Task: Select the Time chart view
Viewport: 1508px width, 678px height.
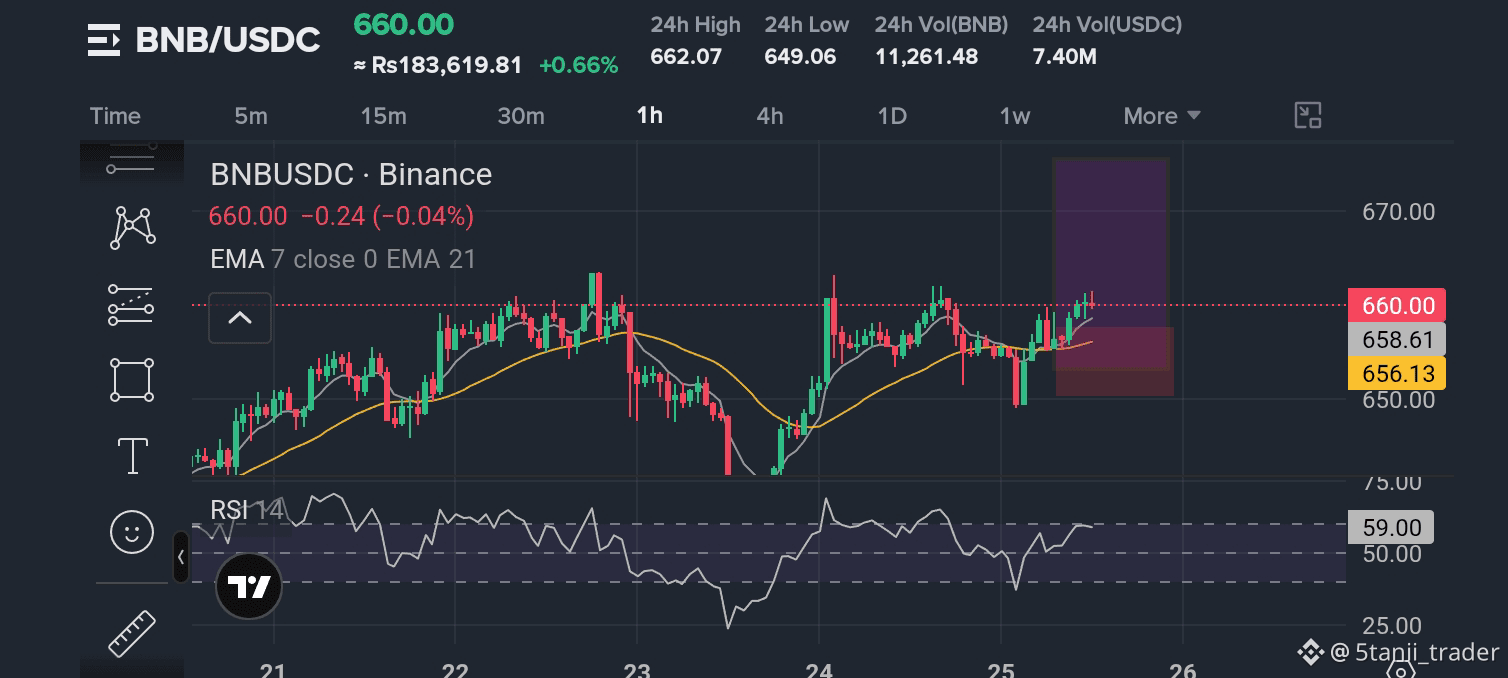Action: click(115, 116)
